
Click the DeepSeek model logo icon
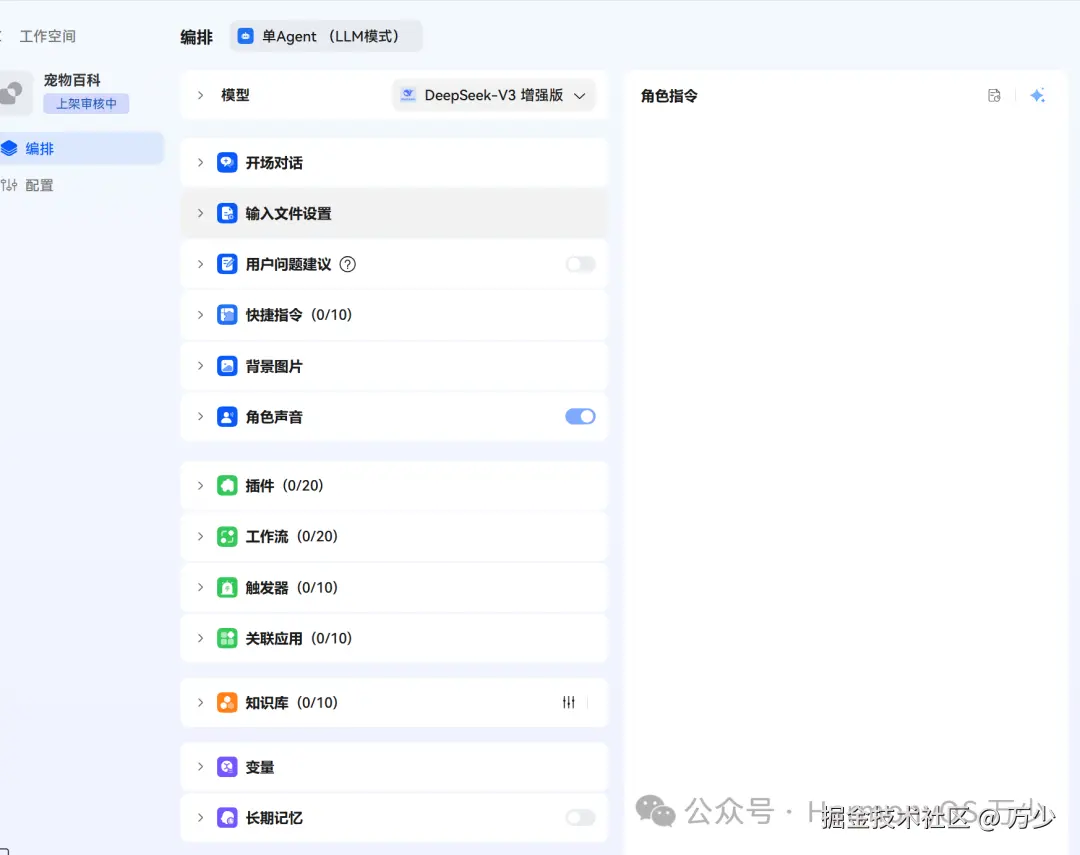click(x=408, y=95)
